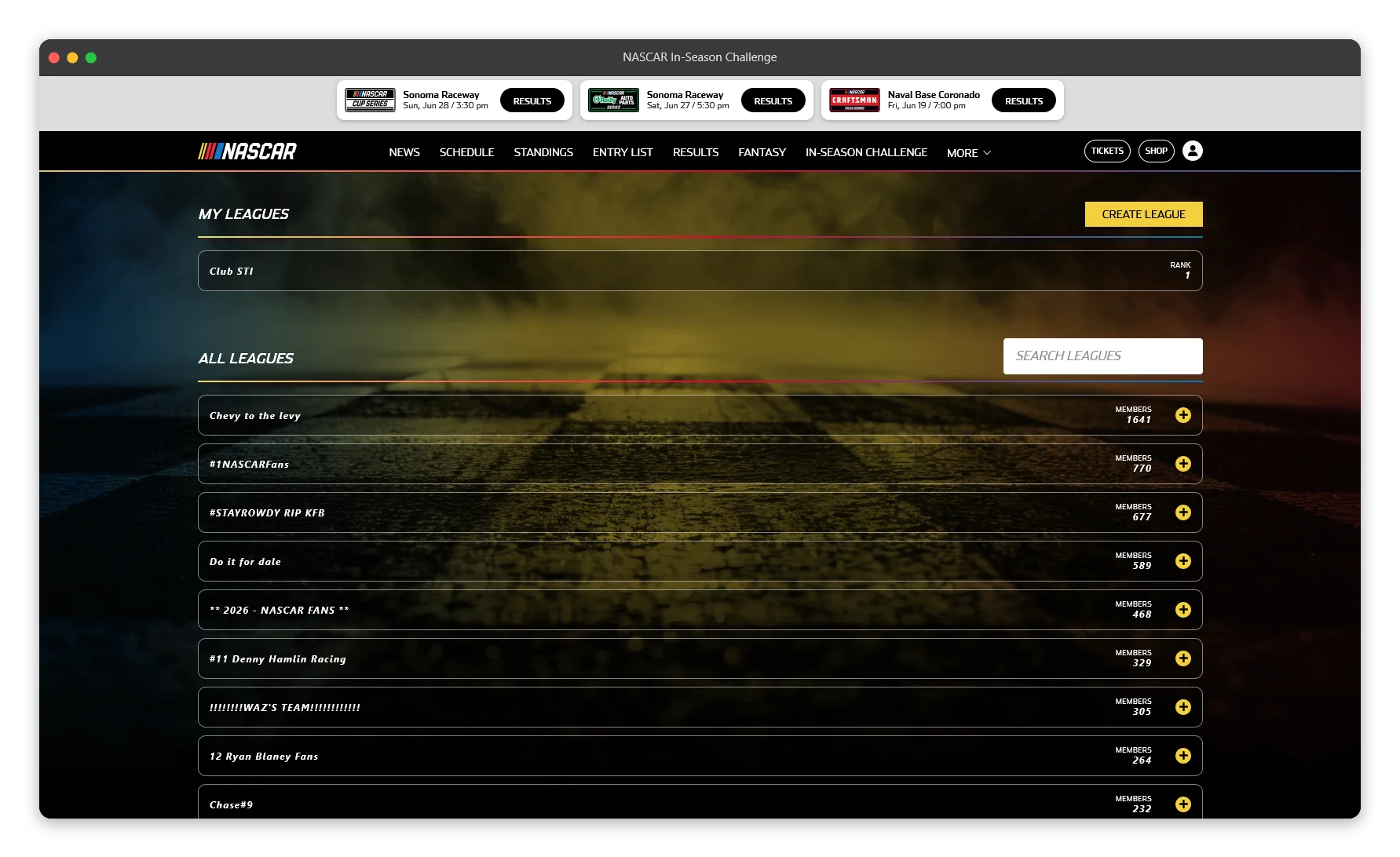Select the #STAYROWDY RIP KFB league name
Image resolution: width=1400 pixels, height=857 pixels.
click(x=267, y=513)
